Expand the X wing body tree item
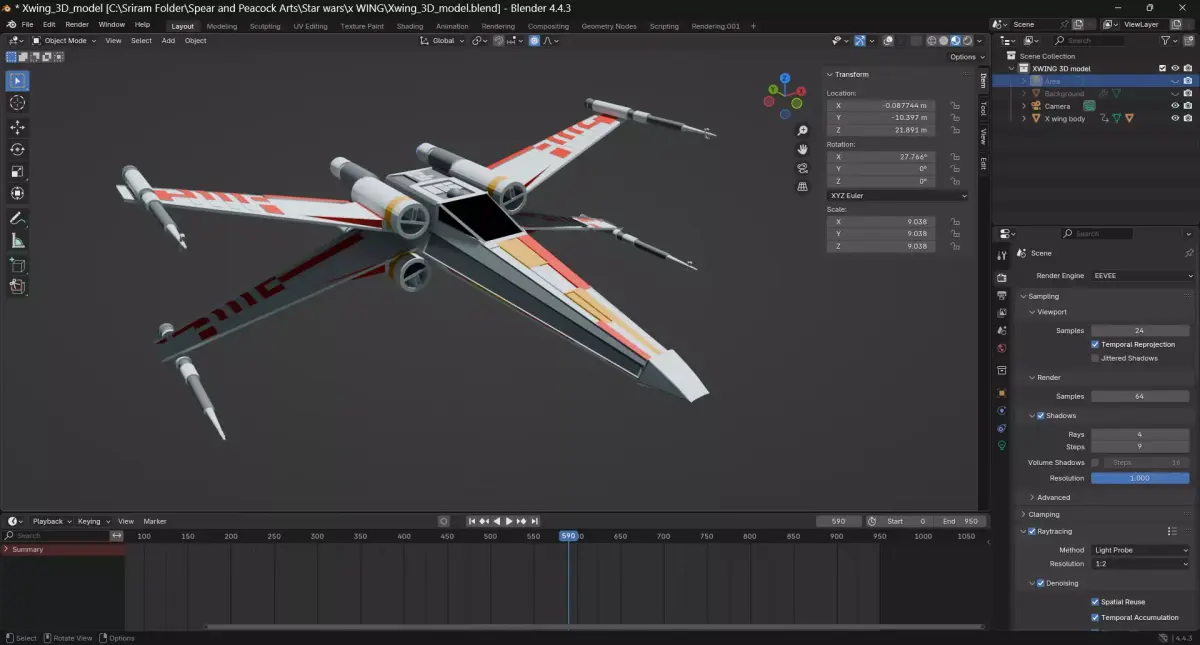Image resolution: width=1200 pixels, height=645 pixels. coord(1024,118)
